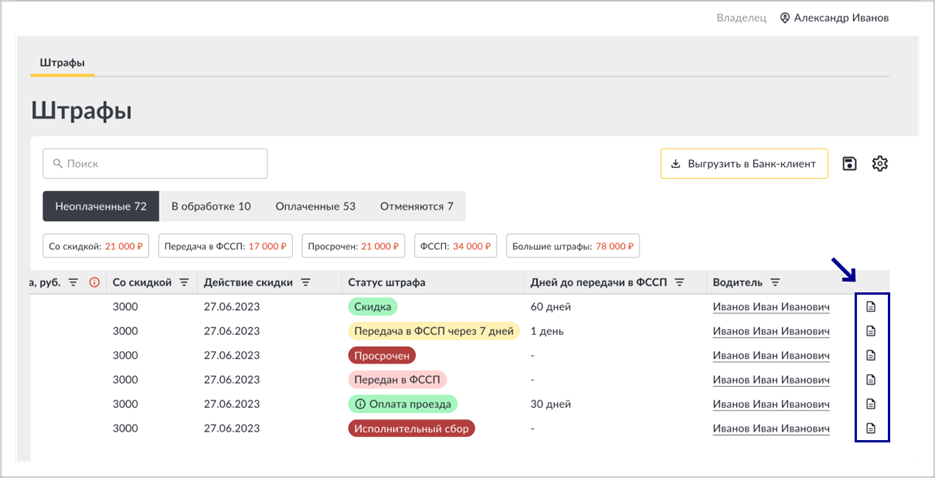The width and height of the screenshot is (935, 478).
Task: Select the Штрафы top navigation tab
Action: pos(62,63)
